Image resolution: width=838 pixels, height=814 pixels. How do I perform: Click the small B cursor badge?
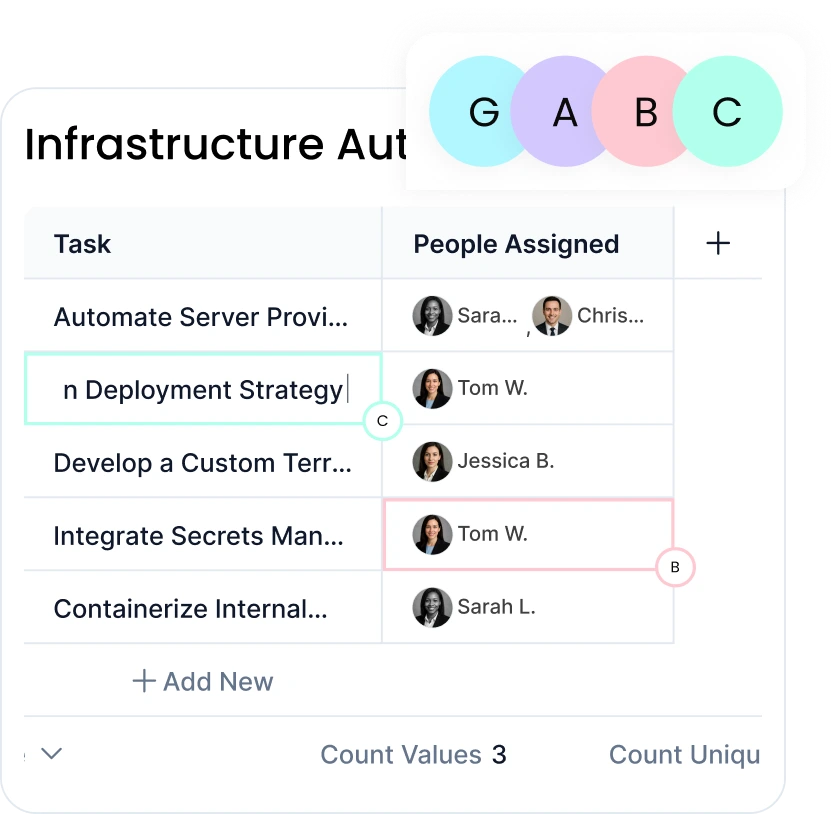coord(675,567)
